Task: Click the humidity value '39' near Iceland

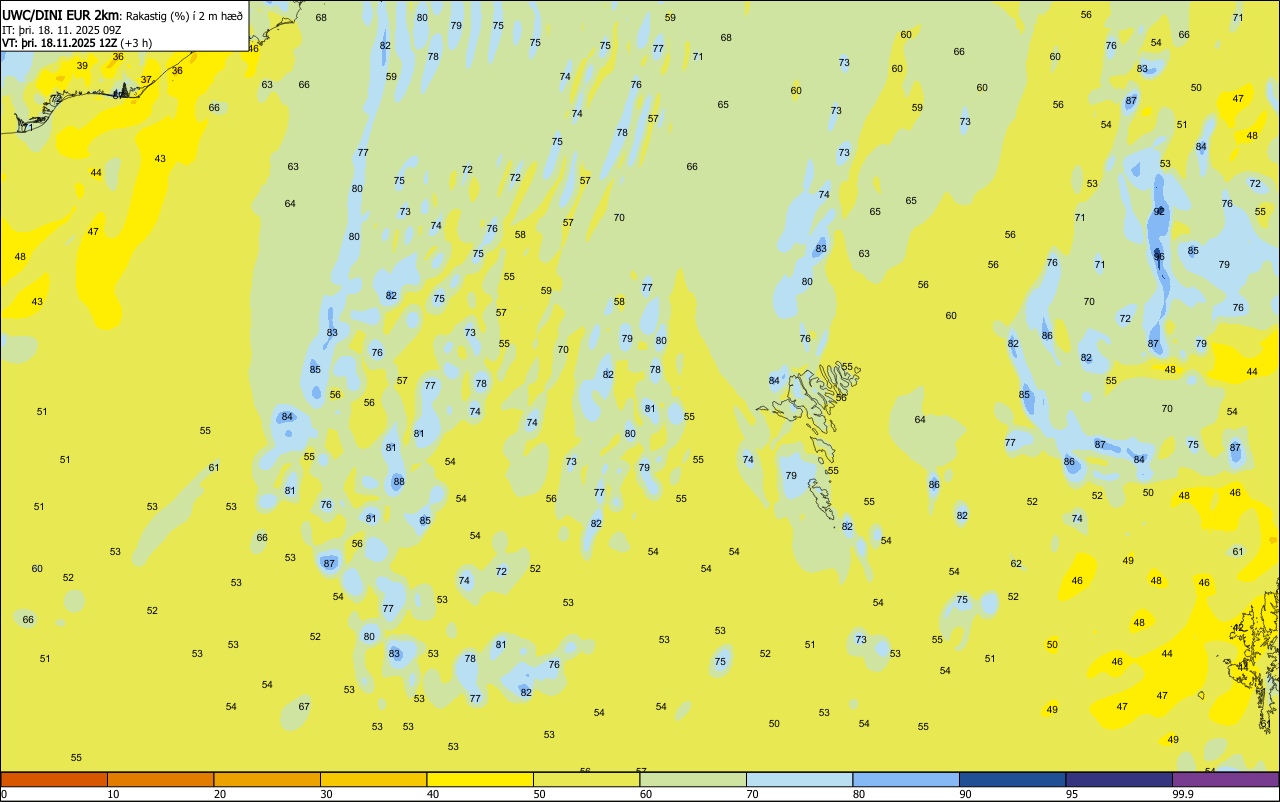Action: 82,65
